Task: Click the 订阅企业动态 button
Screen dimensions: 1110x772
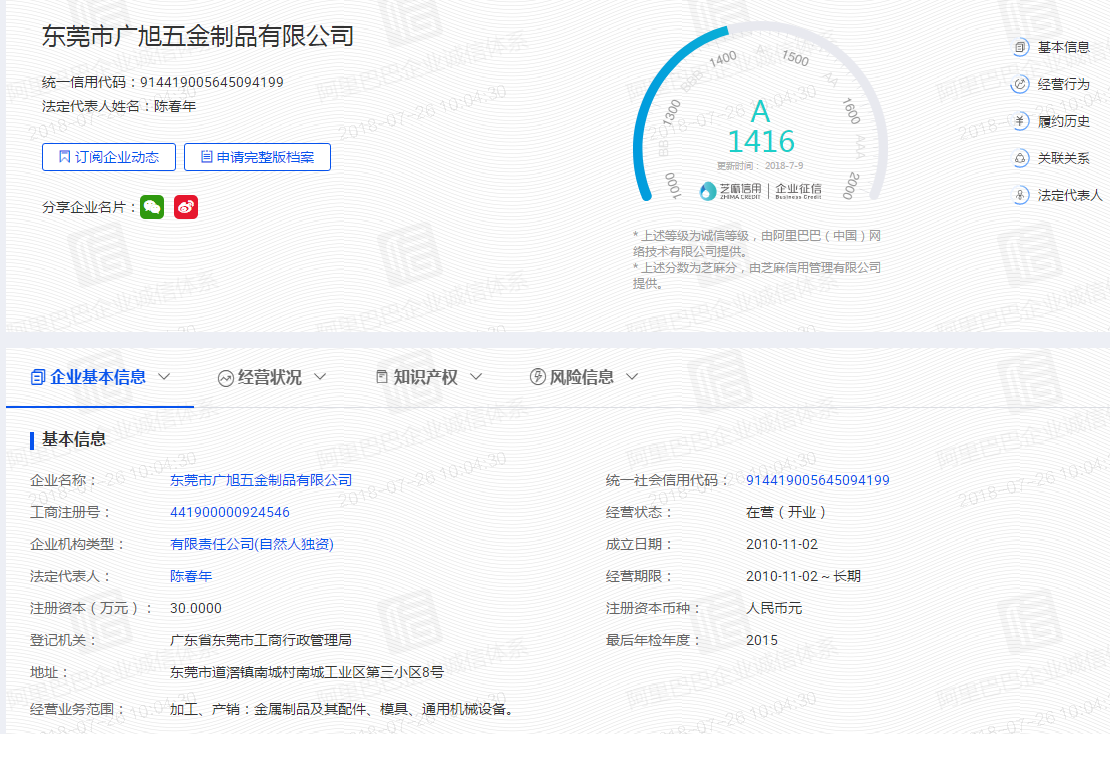Action: (x=109, y=157)
